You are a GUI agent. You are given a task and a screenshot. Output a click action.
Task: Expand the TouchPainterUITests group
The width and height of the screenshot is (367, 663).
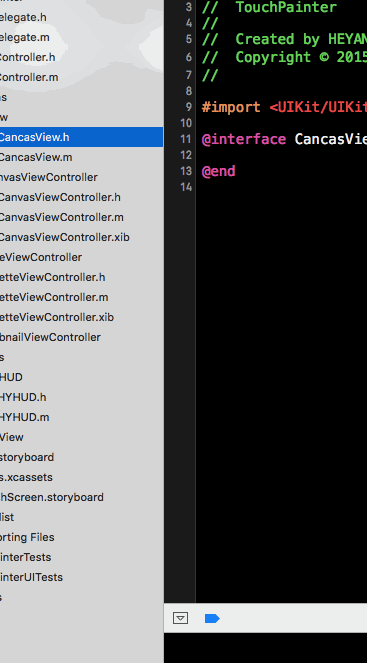31,577
